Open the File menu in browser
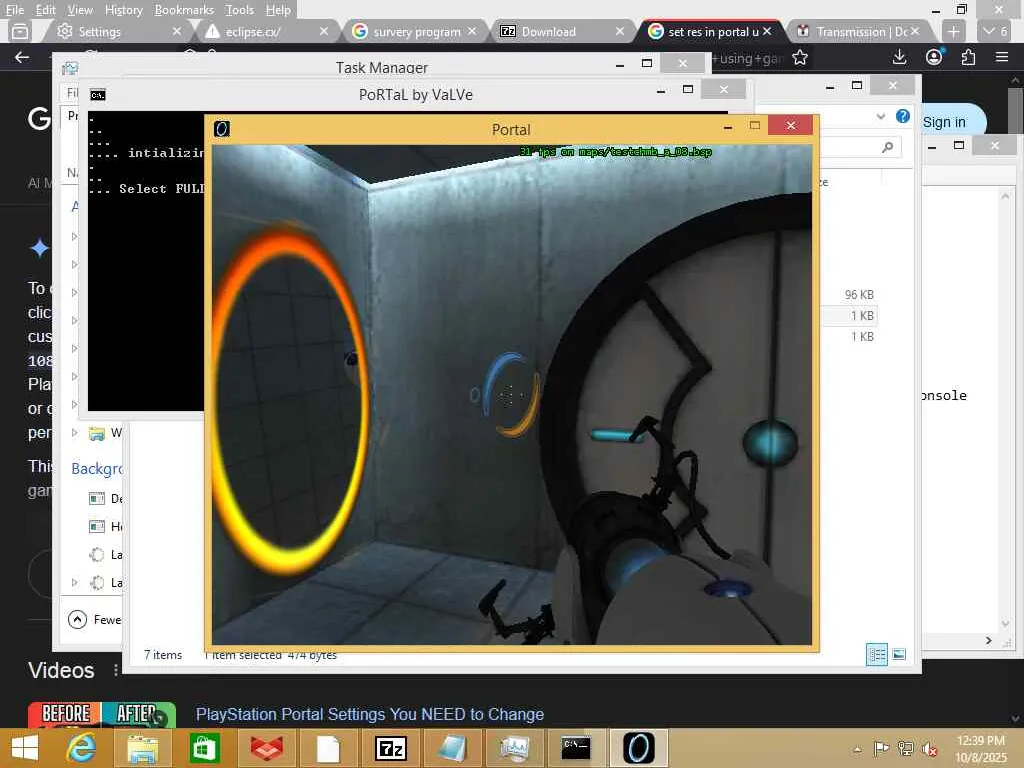This screenshot has height=768, width=1024. [14, 10]
